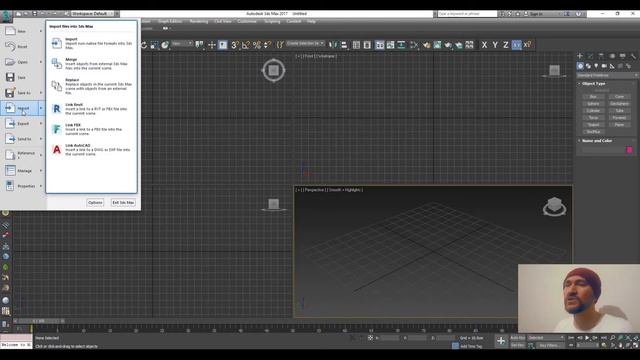The height and width of the screenshot is (360, 640).
Task: Click the Options button in application menu
Action: click(95, 202)
